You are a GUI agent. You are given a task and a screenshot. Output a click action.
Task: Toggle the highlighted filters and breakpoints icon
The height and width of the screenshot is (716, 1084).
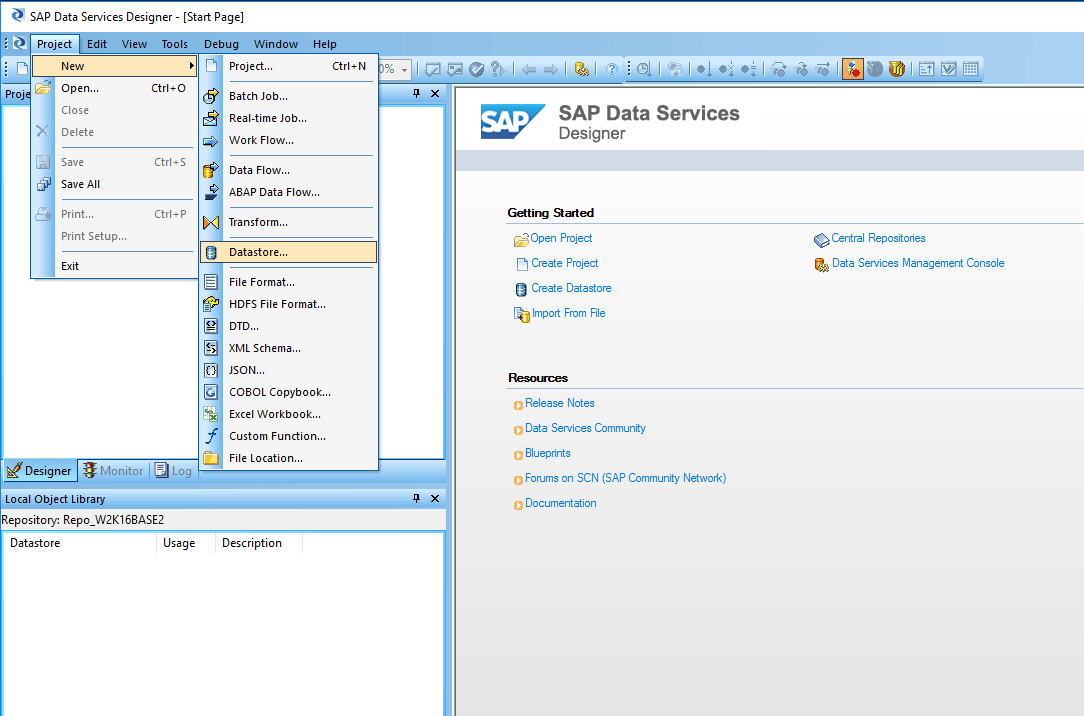click(852, 68)
